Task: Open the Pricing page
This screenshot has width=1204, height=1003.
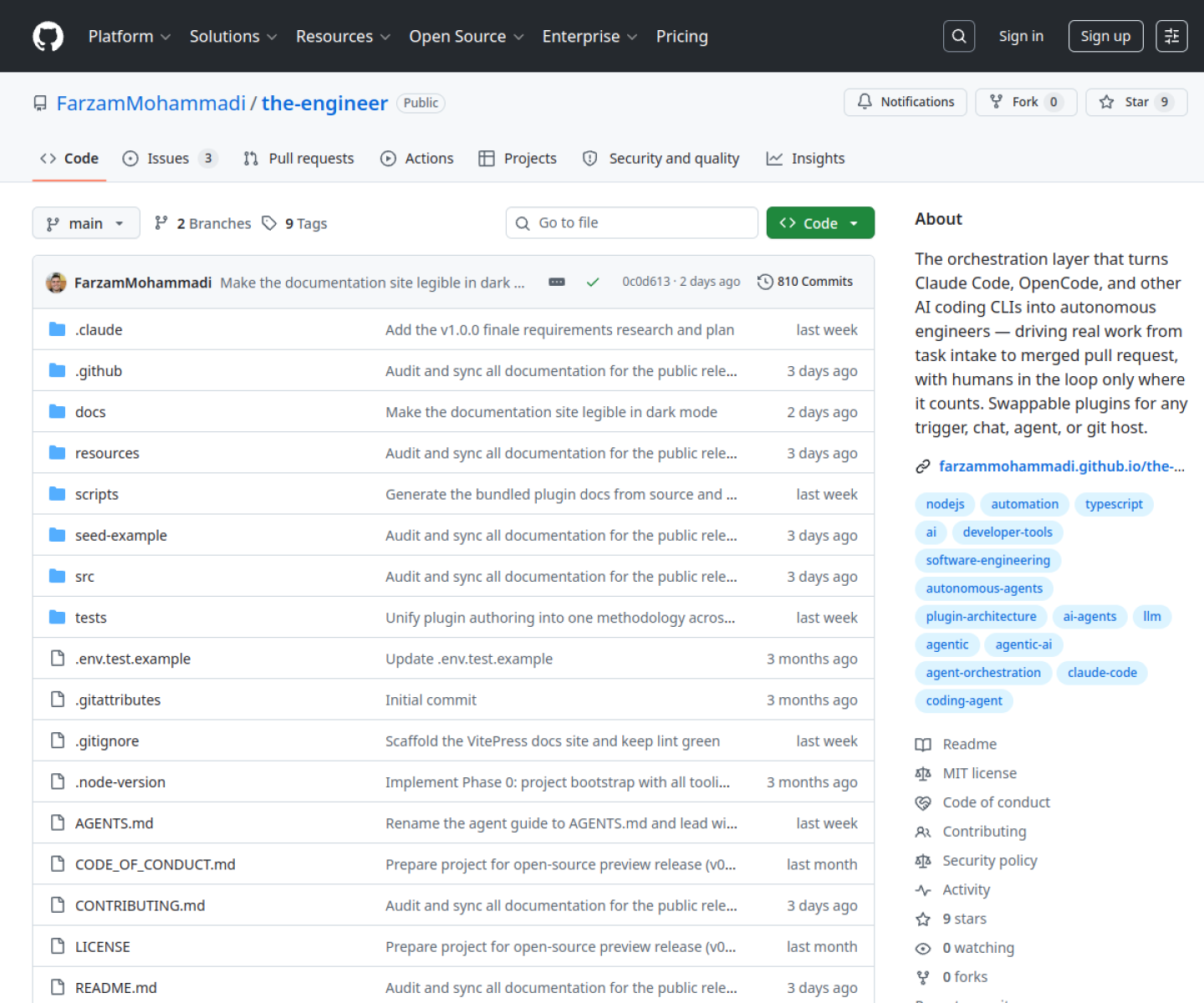Action: coord(681,36)
